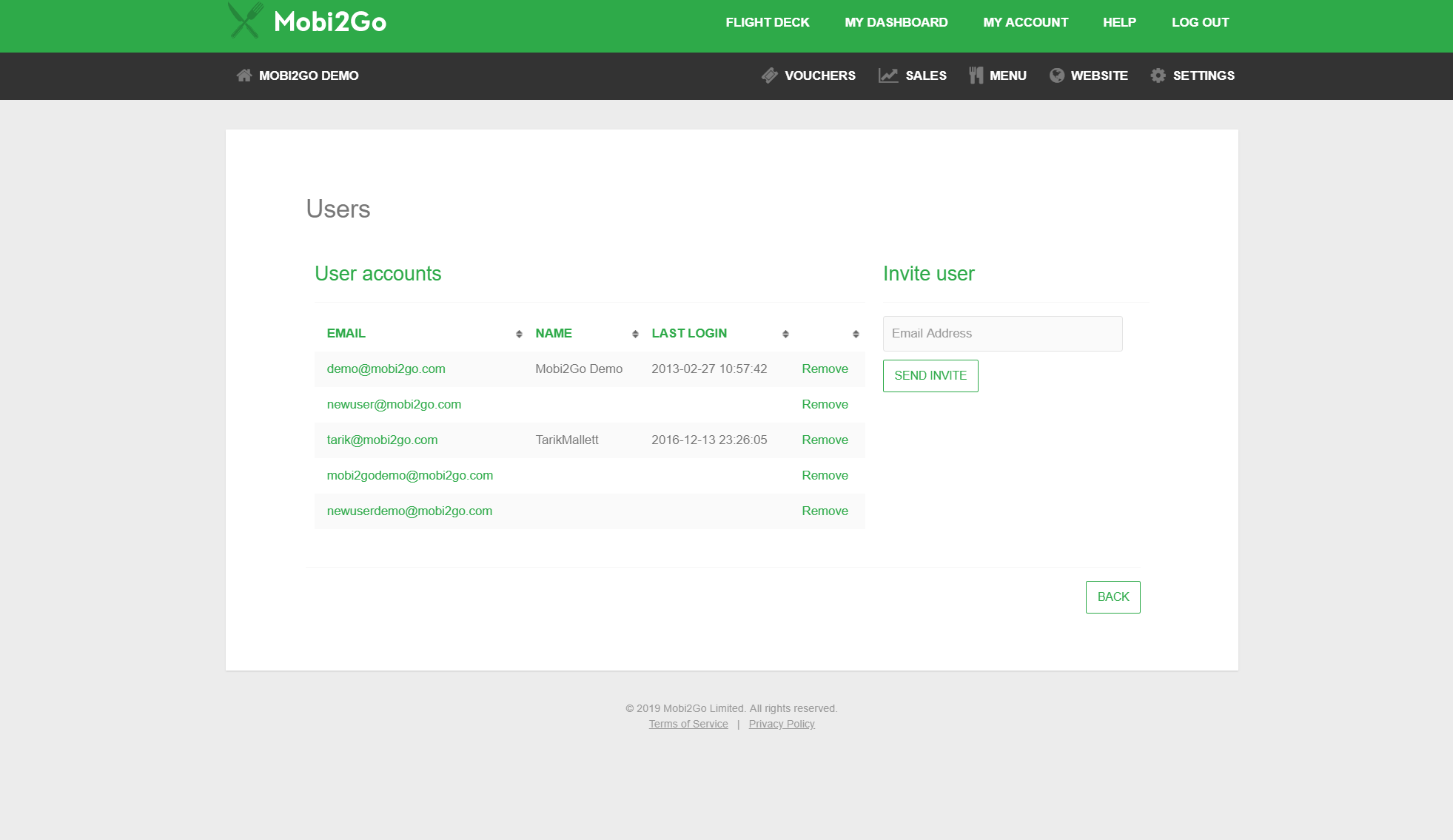Click the Mobi2Go fork and knife logo
The image size is (1453, 840).
click(x=245, y=21)
